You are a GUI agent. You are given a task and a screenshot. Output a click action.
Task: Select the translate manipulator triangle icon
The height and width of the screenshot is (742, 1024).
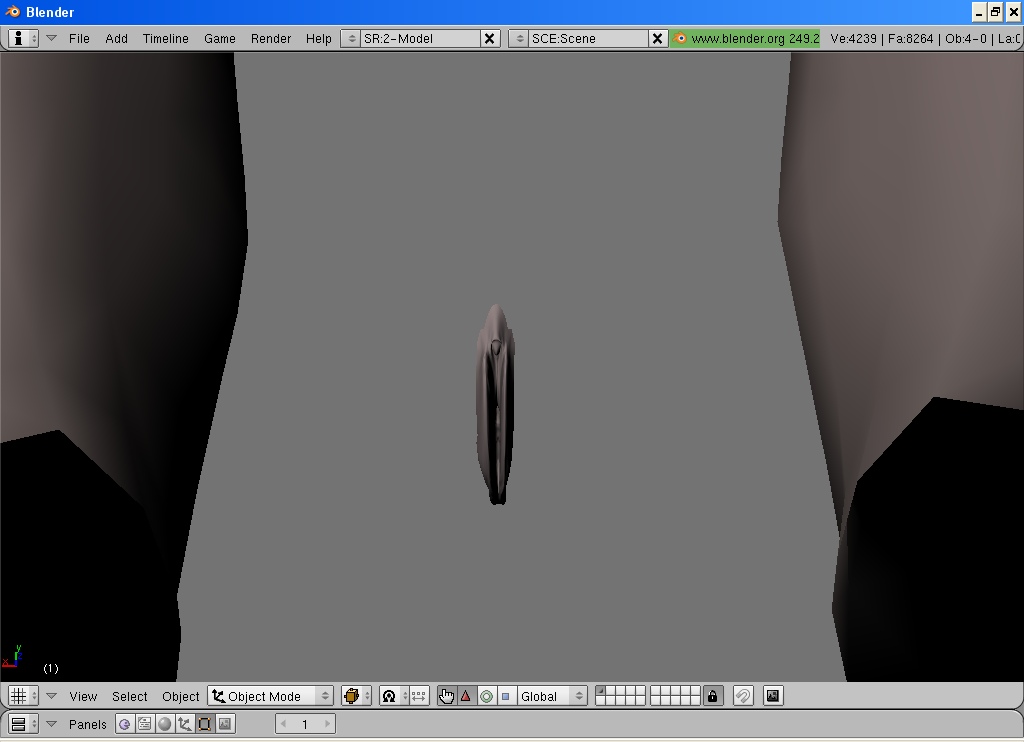click(465, 696)
